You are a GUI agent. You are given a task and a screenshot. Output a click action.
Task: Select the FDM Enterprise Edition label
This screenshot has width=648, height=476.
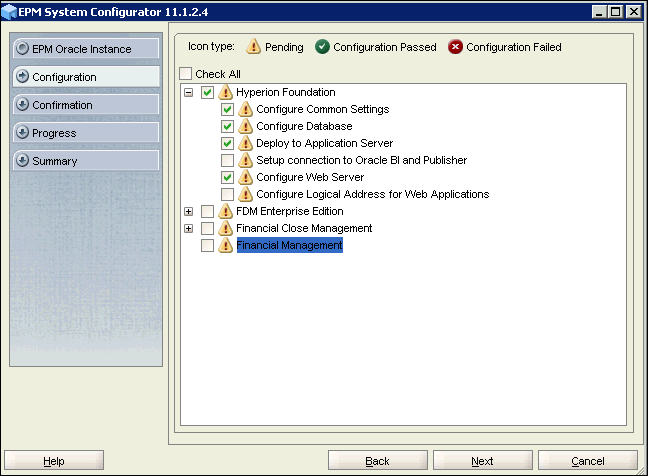tap(290, 211)
